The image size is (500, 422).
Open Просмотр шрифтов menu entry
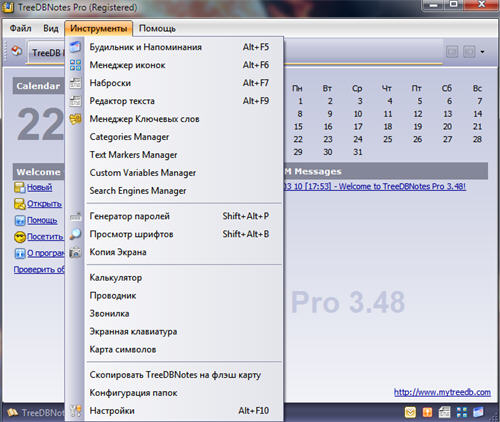(x=183, y=234)
